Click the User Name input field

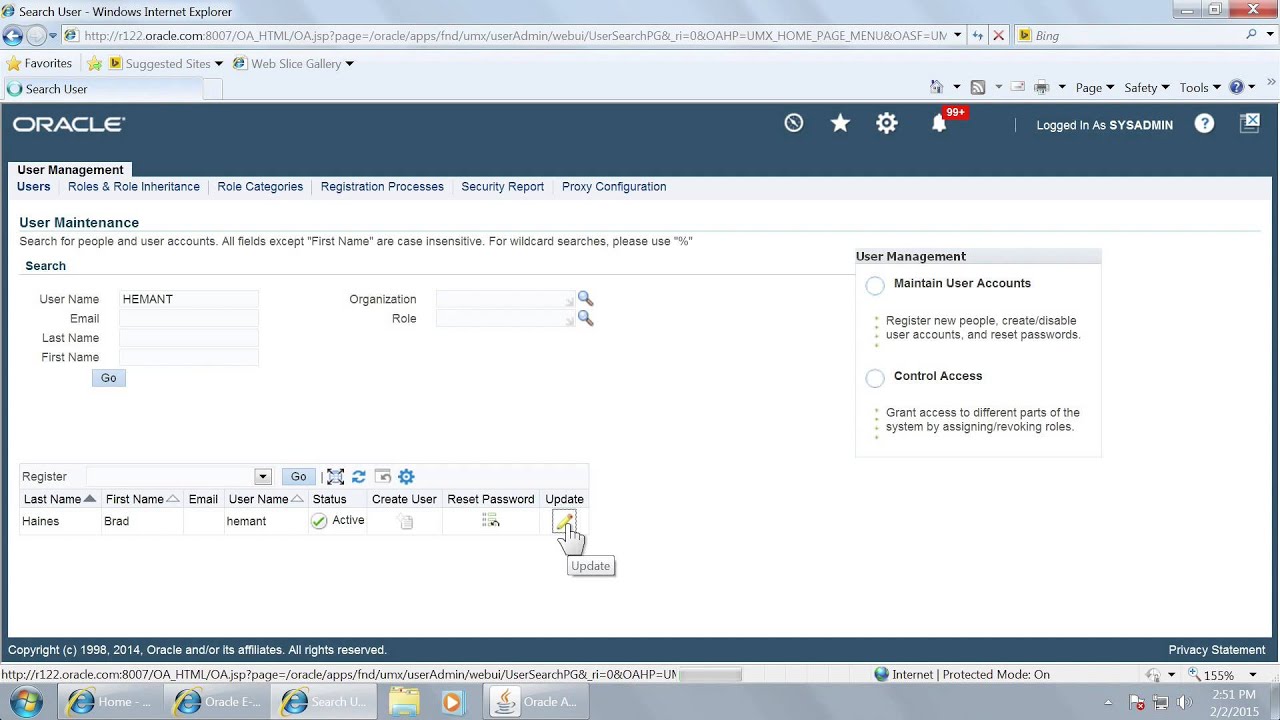click(x=188, y=299)
